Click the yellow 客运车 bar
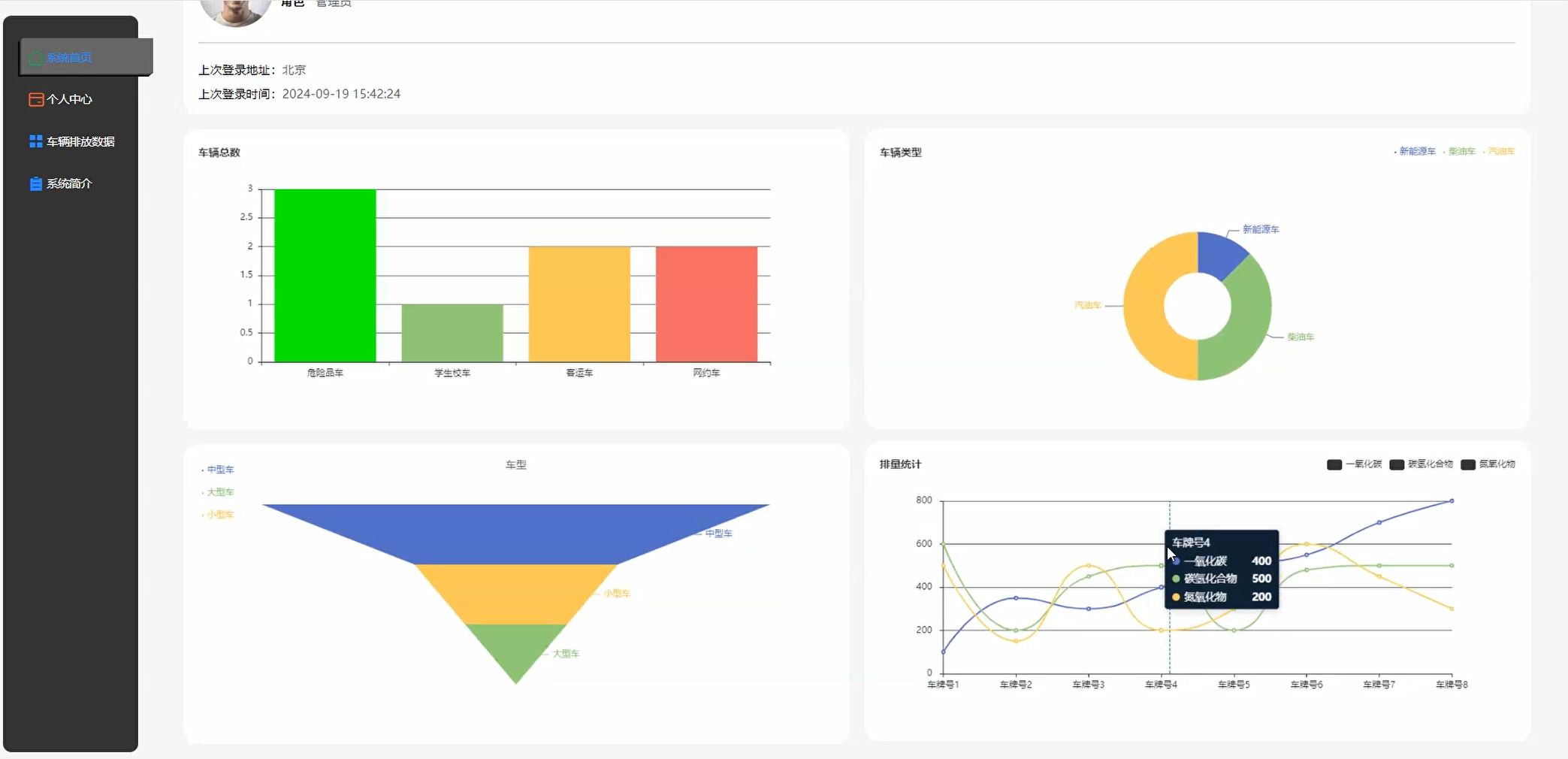Image resolution: width=1568 pixels, height=759 pixels. (x=579, y=304)
